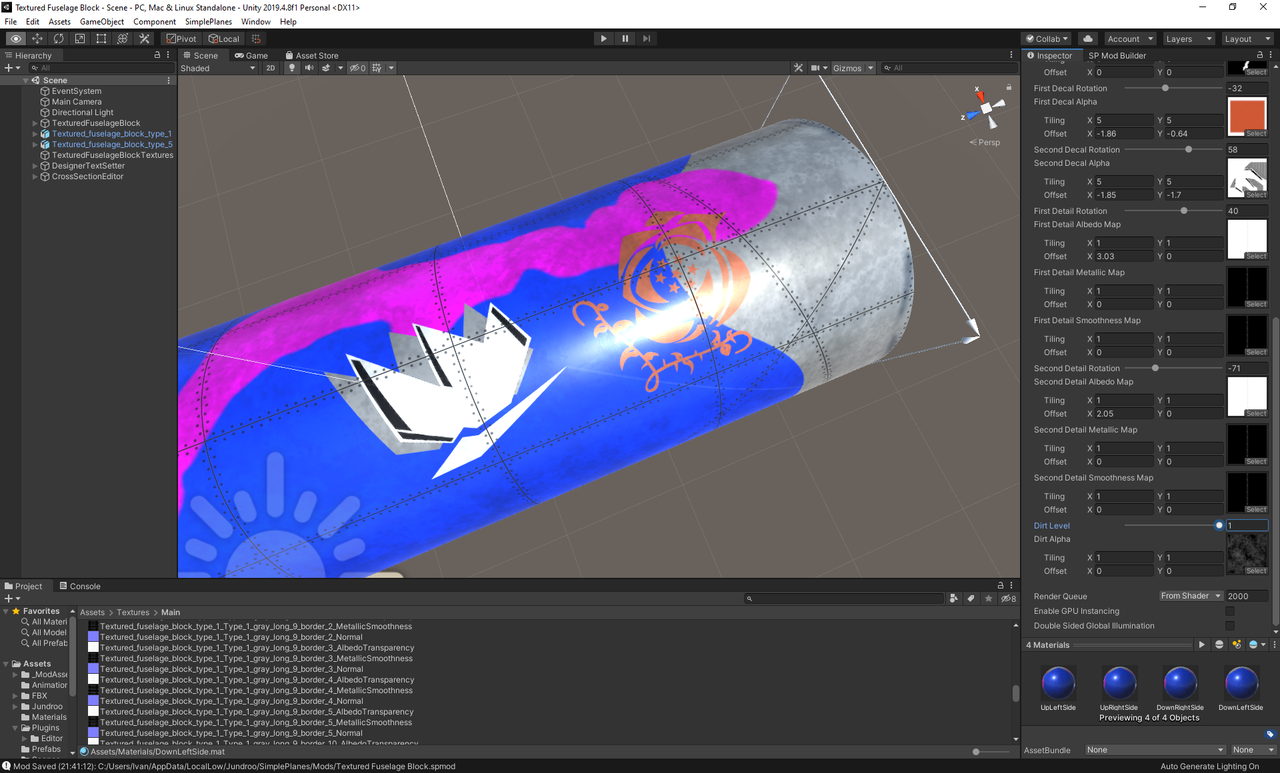This screenshot has height=773, width=1280.
Task: Open Scene row options menu in Hierarchy
Action: click(x=168, y=80)
